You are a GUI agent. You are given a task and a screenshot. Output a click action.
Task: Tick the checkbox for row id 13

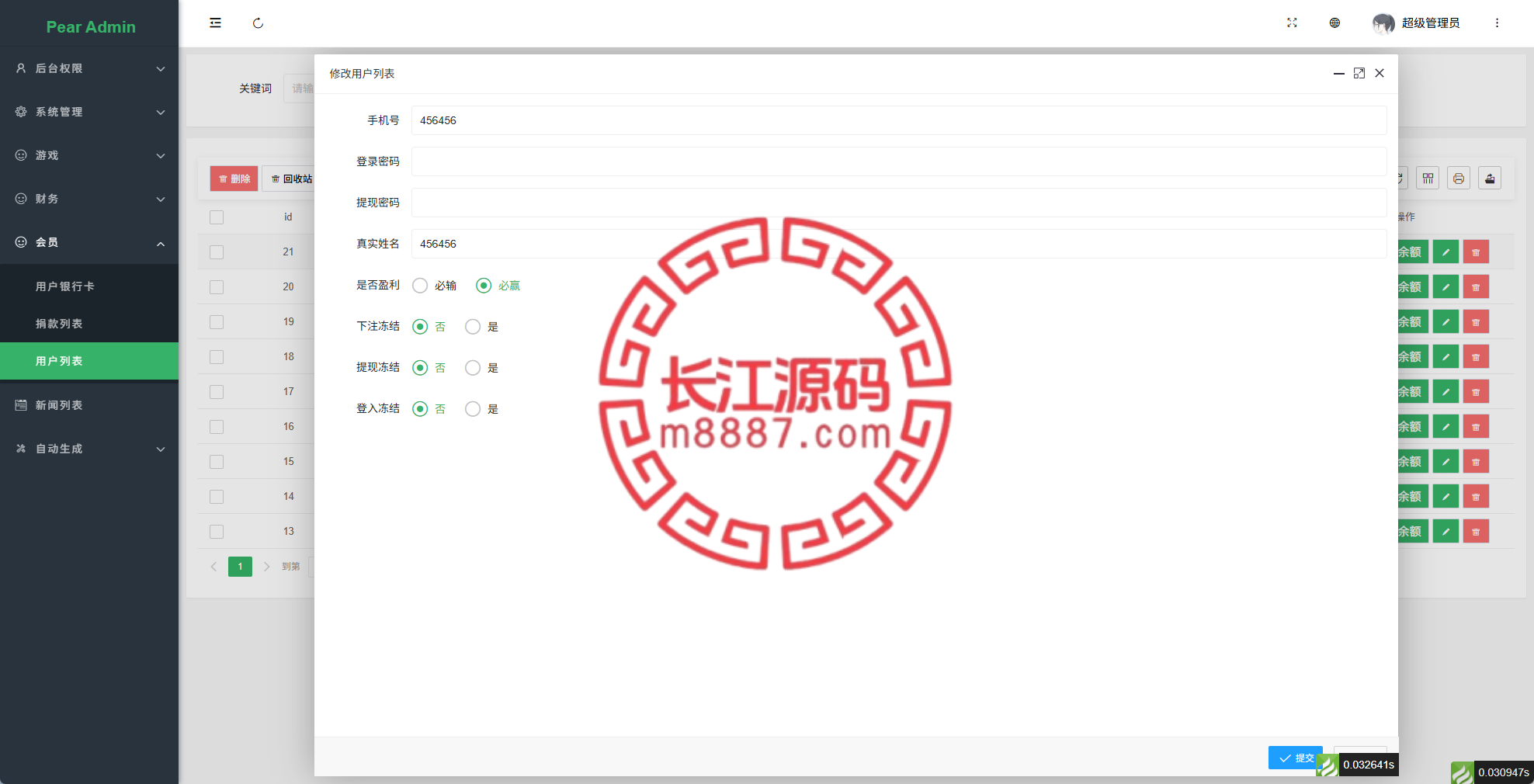click(217, 532)
